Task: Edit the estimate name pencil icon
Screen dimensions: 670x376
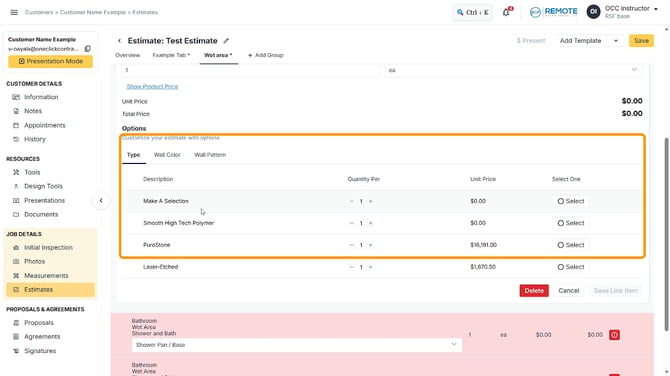Action: click(x=226, y=41)
